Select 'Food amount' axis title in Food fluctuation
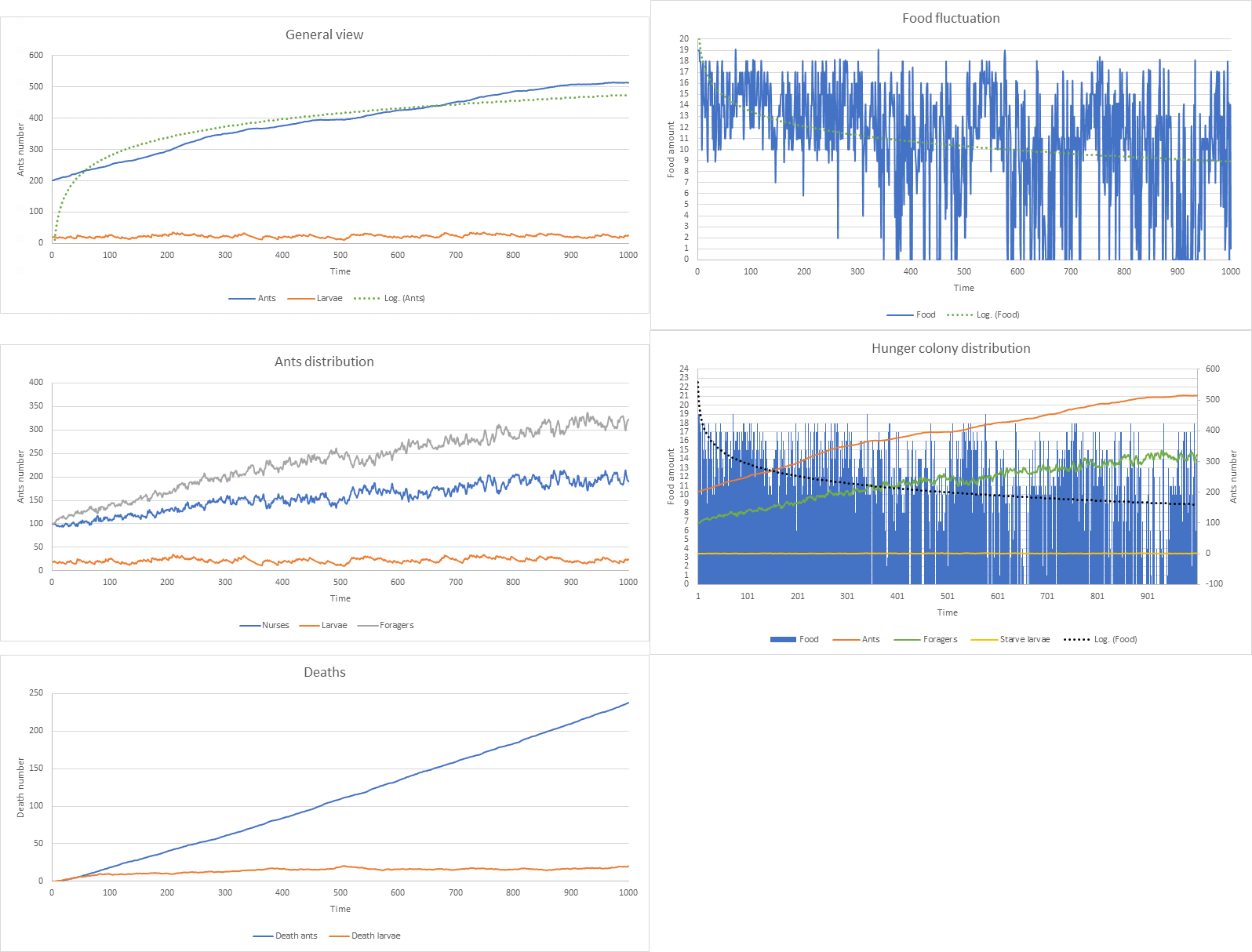Screen dimensions: 1252x952 point(671,149)
